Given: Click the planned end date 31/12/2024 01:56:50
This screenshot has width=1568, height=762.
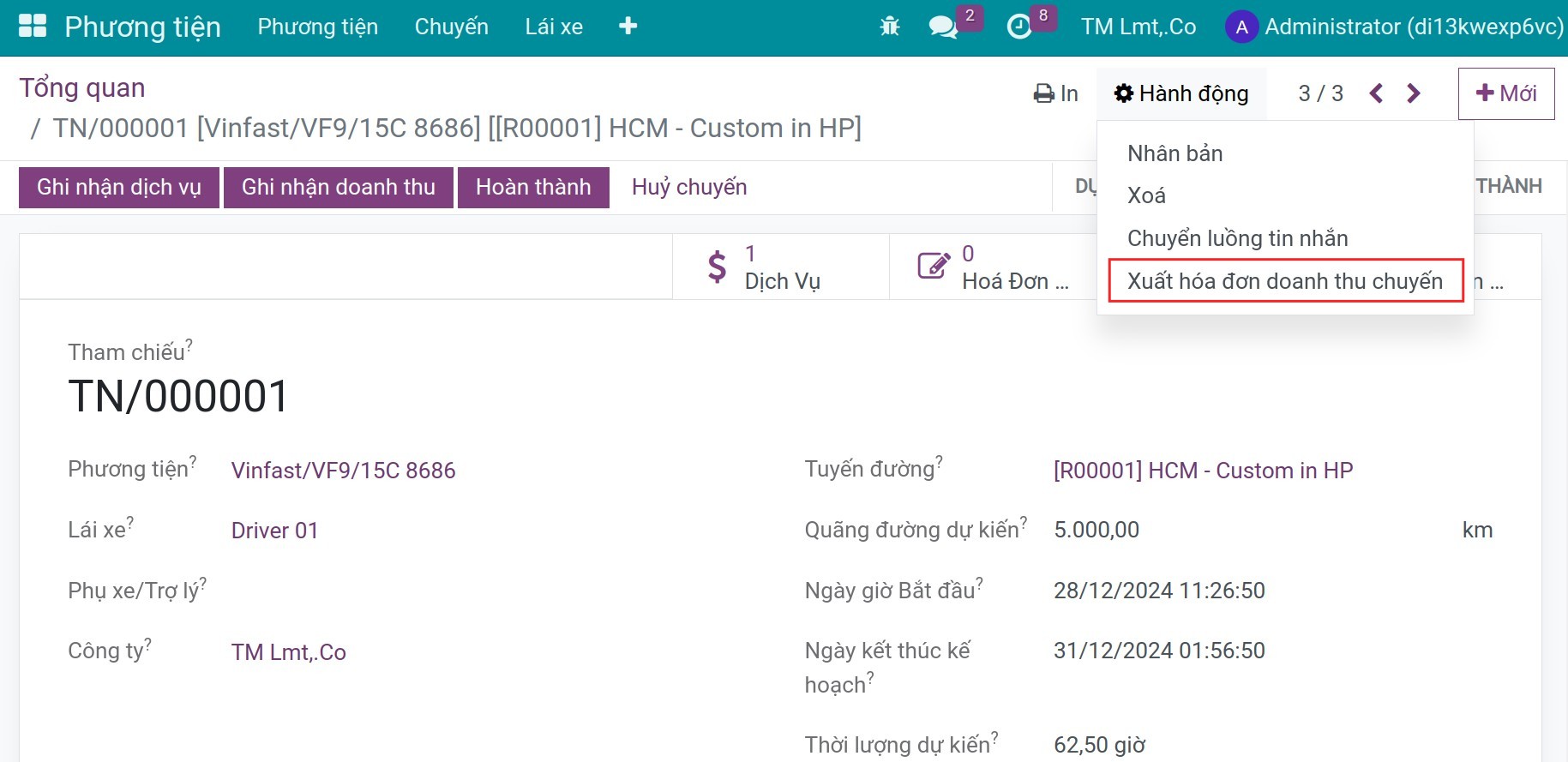Looking at the screenshot, I should pos(1160,651).
